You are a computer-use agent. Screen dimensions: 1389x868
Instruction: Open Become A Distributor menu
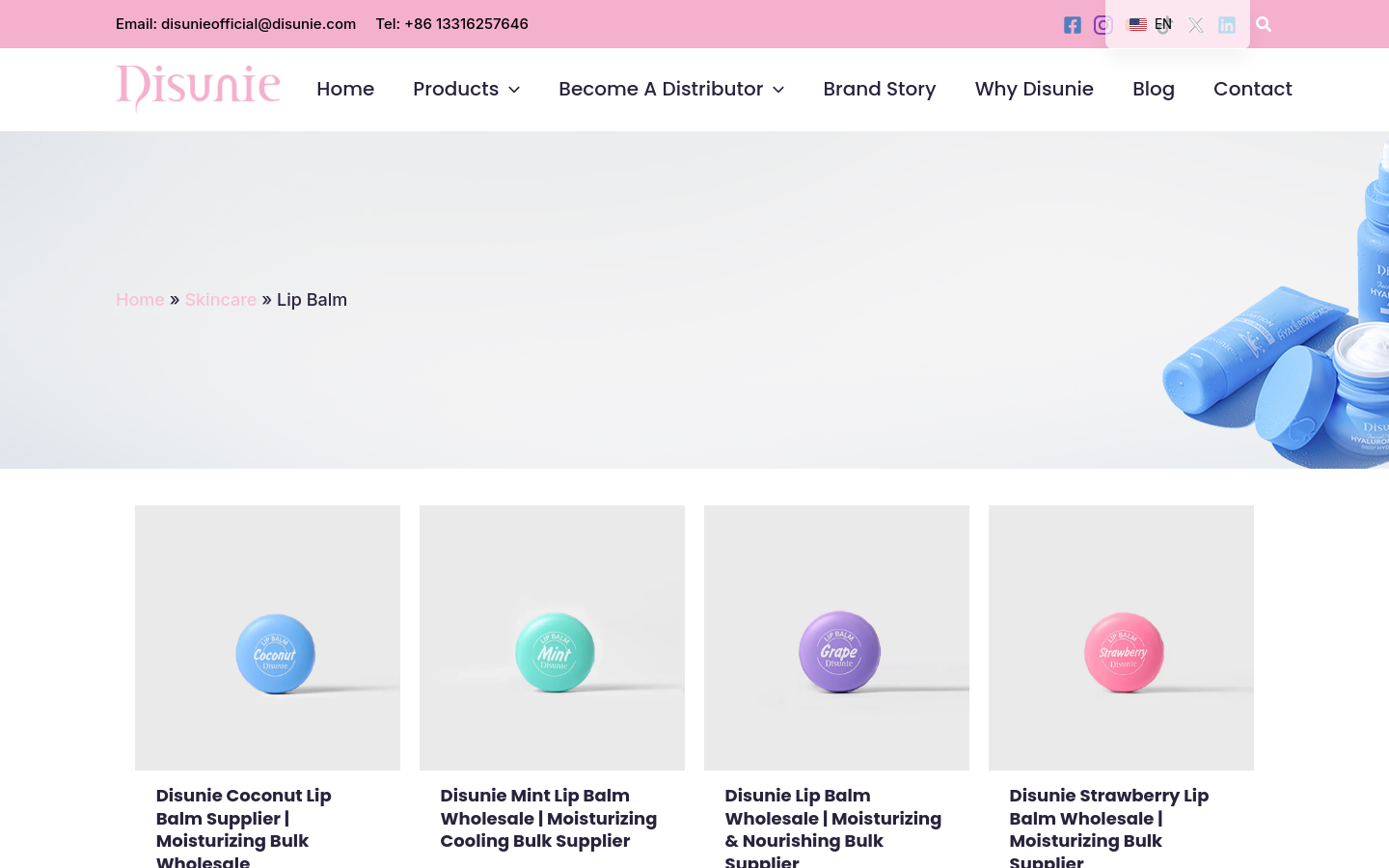click(661, 89)
